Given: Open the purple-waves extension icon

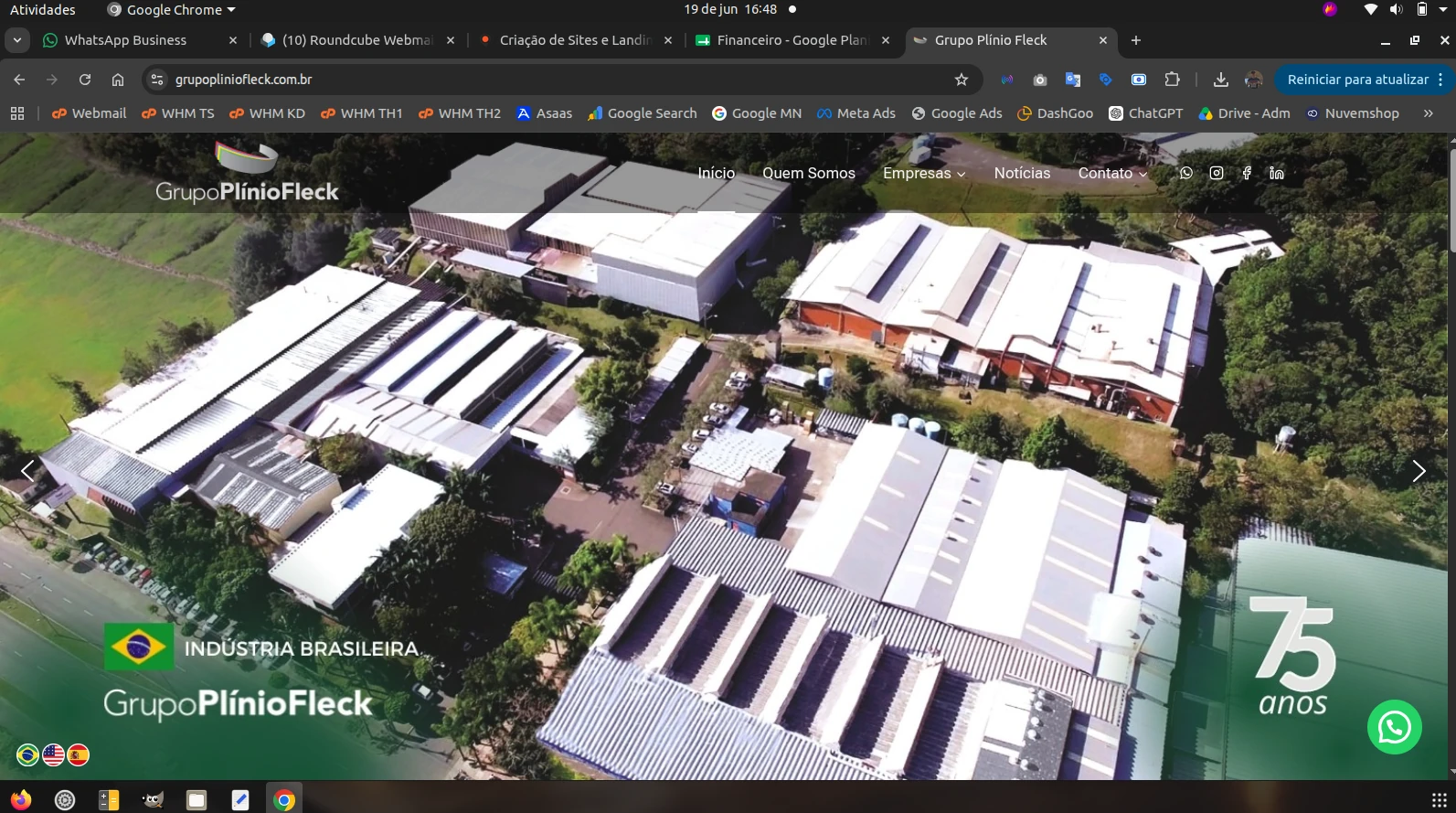Looking at the screenshot, I should (1007, 80).
